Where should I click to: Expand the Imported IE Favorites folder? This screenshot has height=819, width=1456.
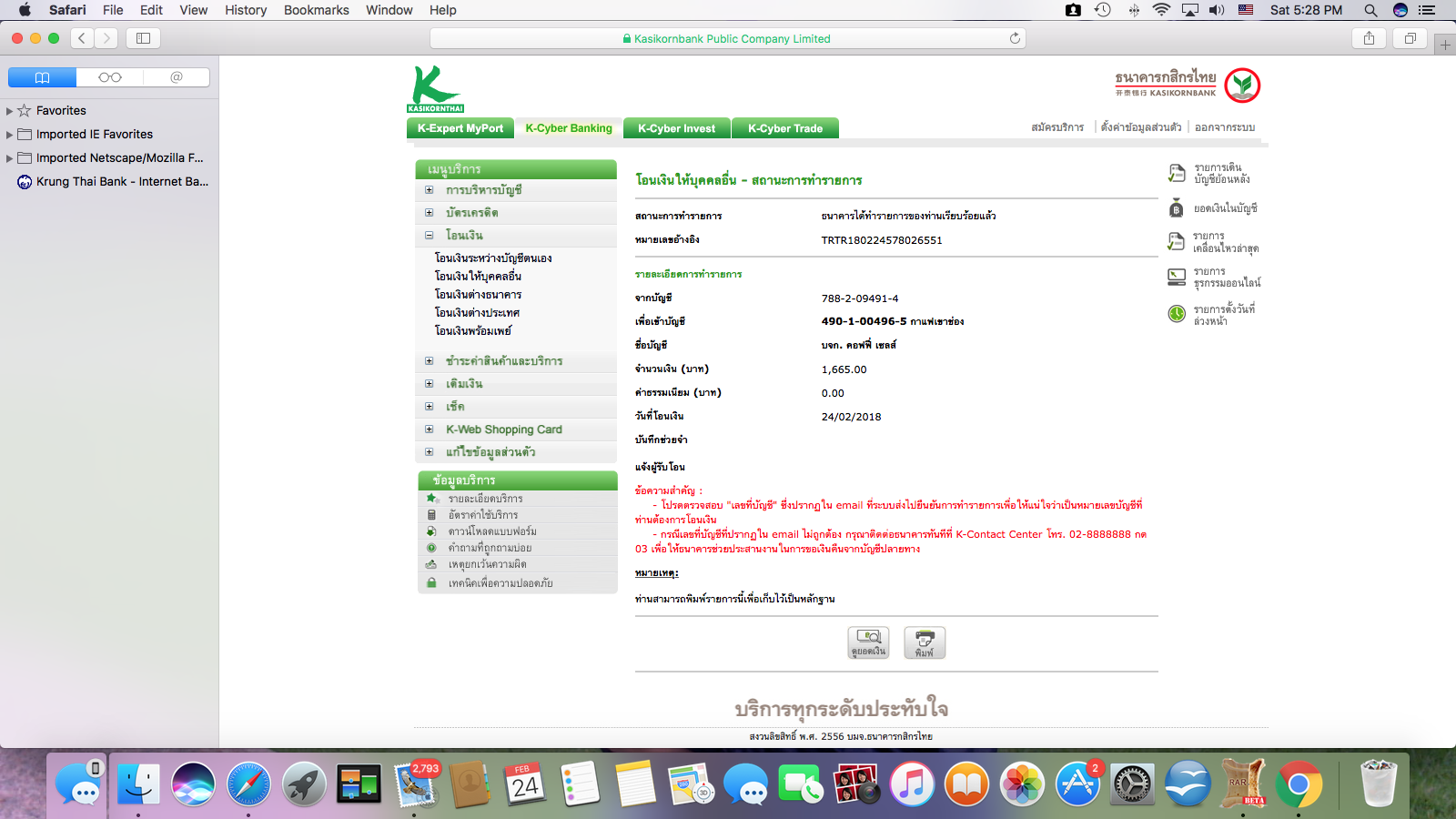(x=10, y=135)
